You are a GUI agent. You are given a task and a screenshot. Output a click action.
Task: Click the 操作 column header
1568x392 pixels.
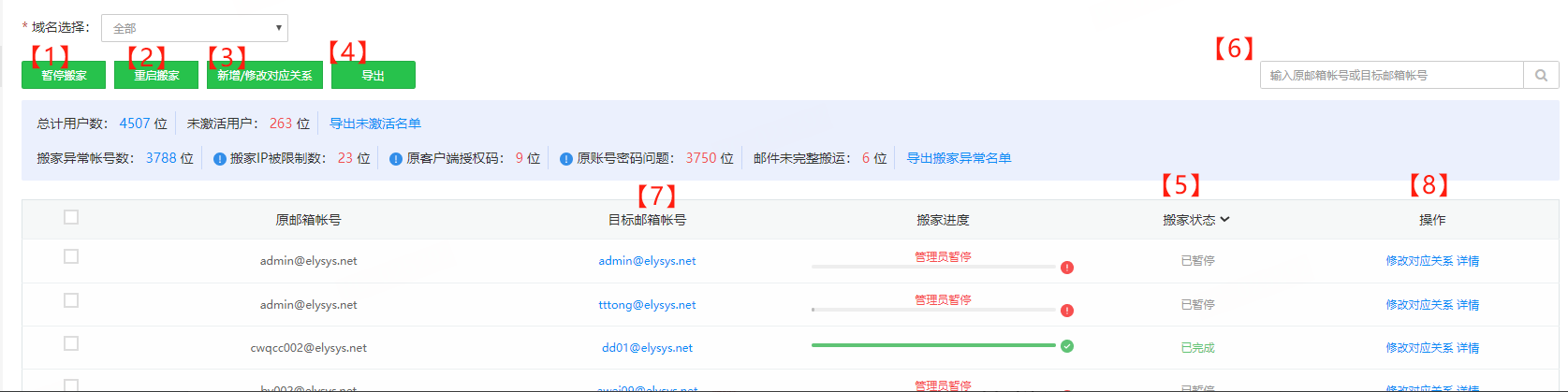tap(1432, 220)
